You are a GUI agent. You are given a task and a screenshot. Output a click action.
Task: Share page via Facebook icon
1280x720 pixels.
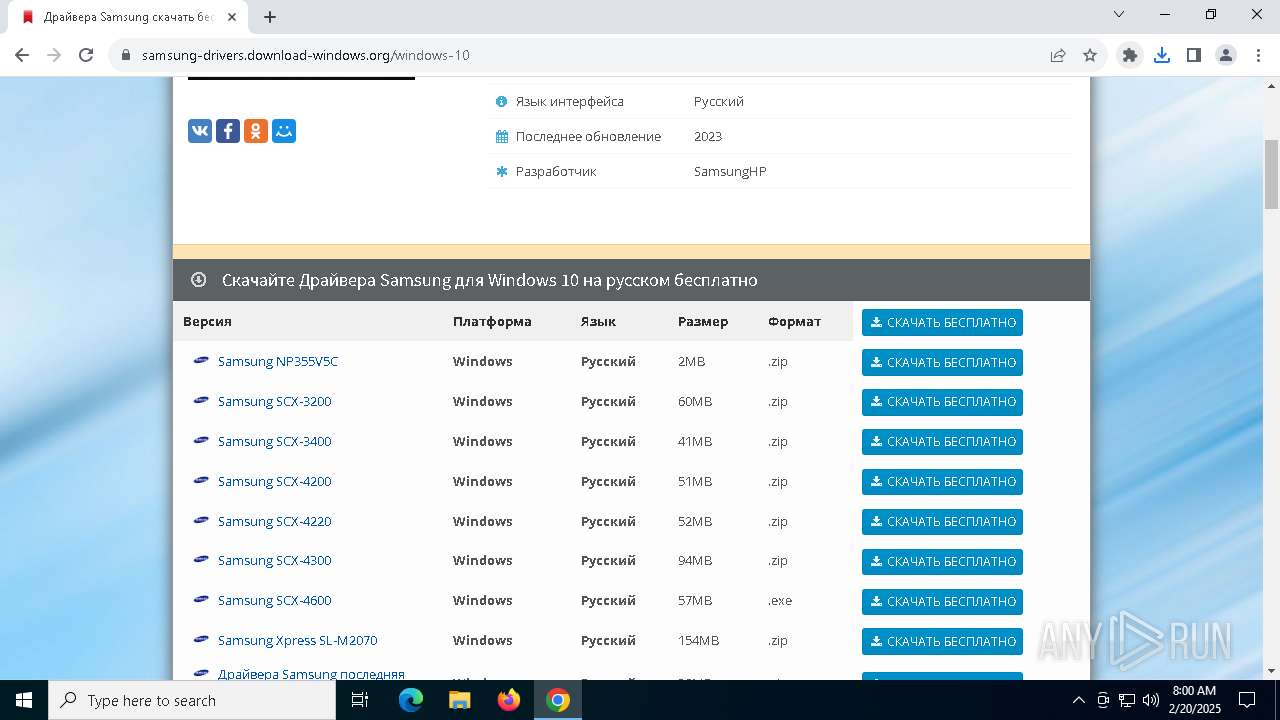(x=228, y=131)
